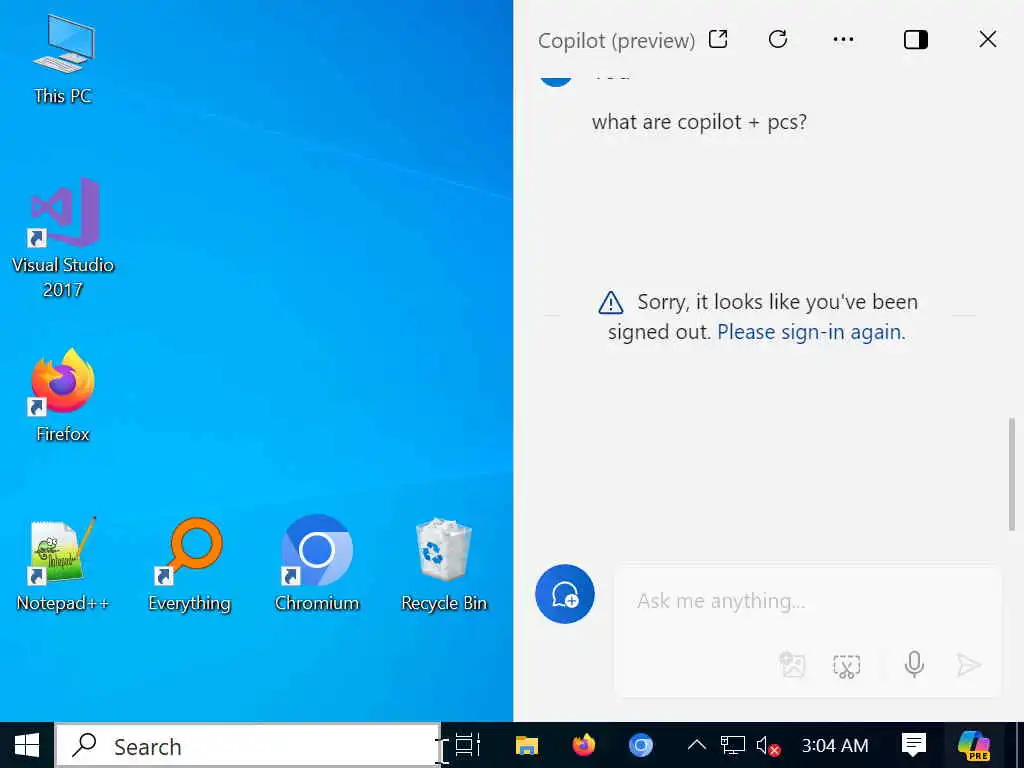Viewport: 1024px width, 768px height.
Task: Start a new topic with the blue chat button
Action: [x=565, y=594]
